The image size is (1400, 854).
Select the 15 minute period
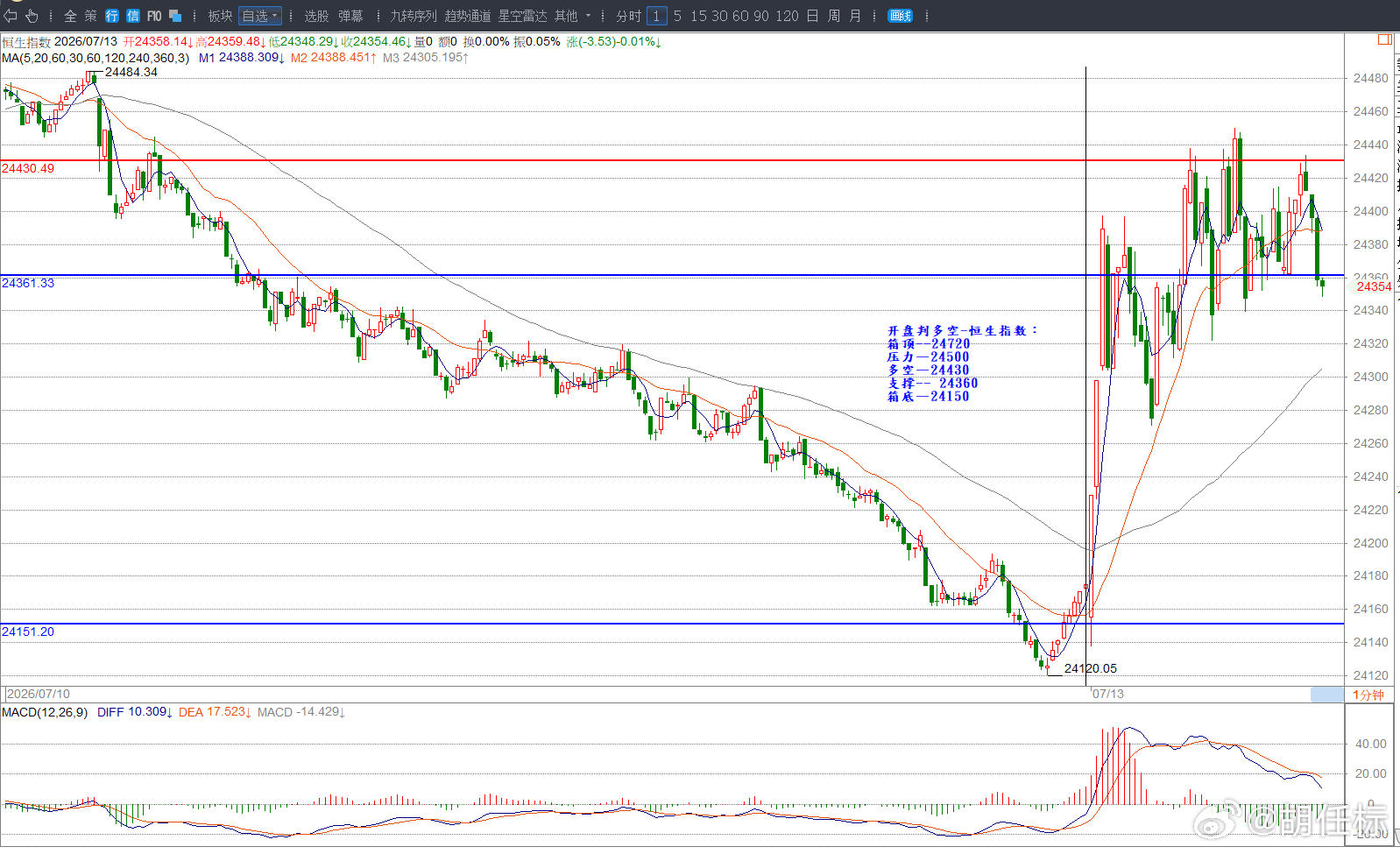click(698, 16)
